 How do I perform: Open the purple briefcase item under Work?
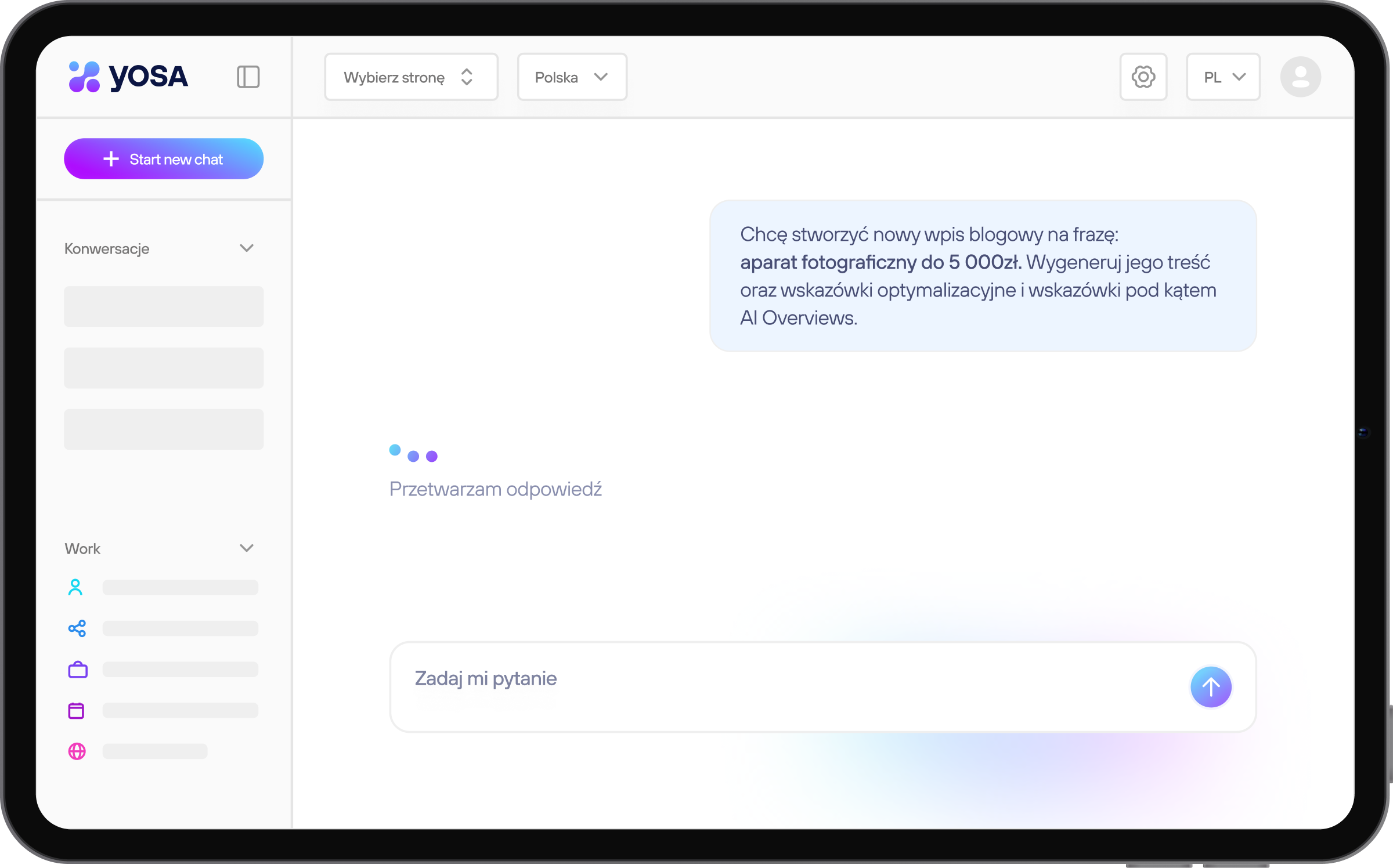(x=77, y=670)
